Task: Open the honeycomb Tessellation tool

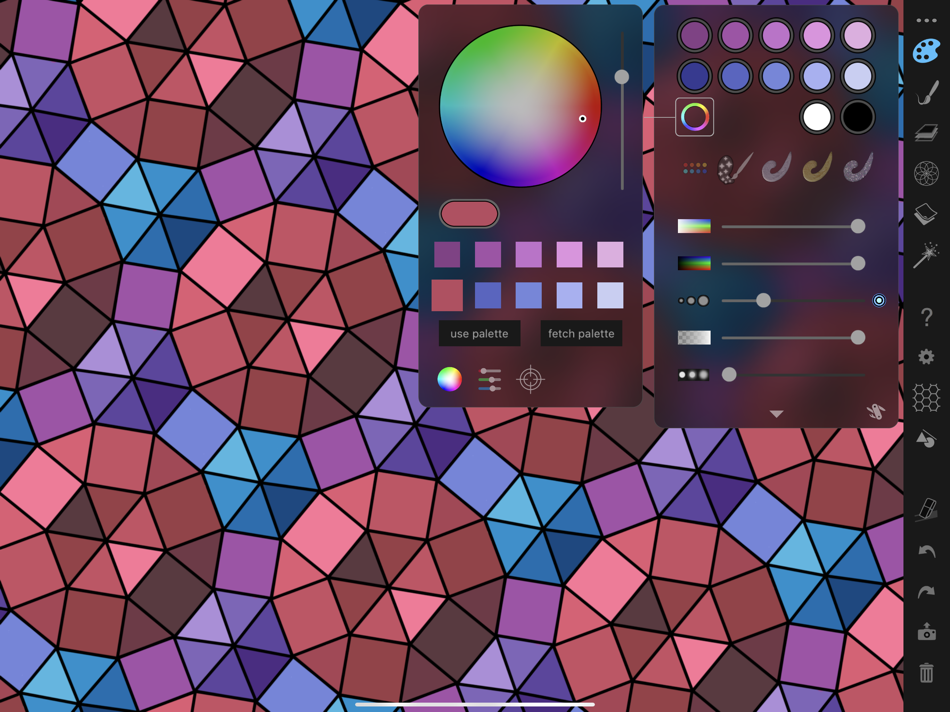Action: coord(928,397)
